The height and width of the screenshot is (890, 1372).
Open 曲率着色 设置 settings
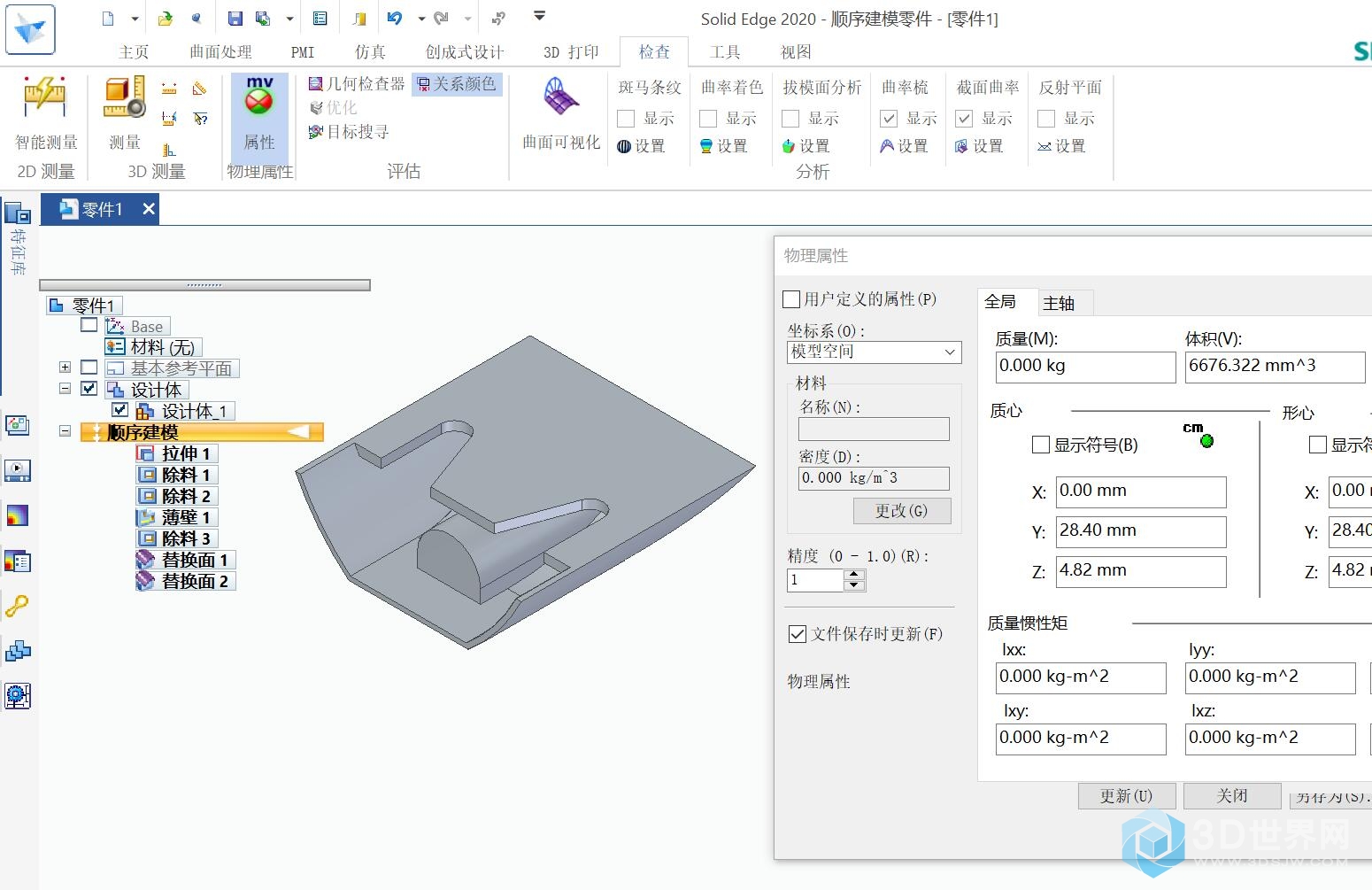coord(723,146)
